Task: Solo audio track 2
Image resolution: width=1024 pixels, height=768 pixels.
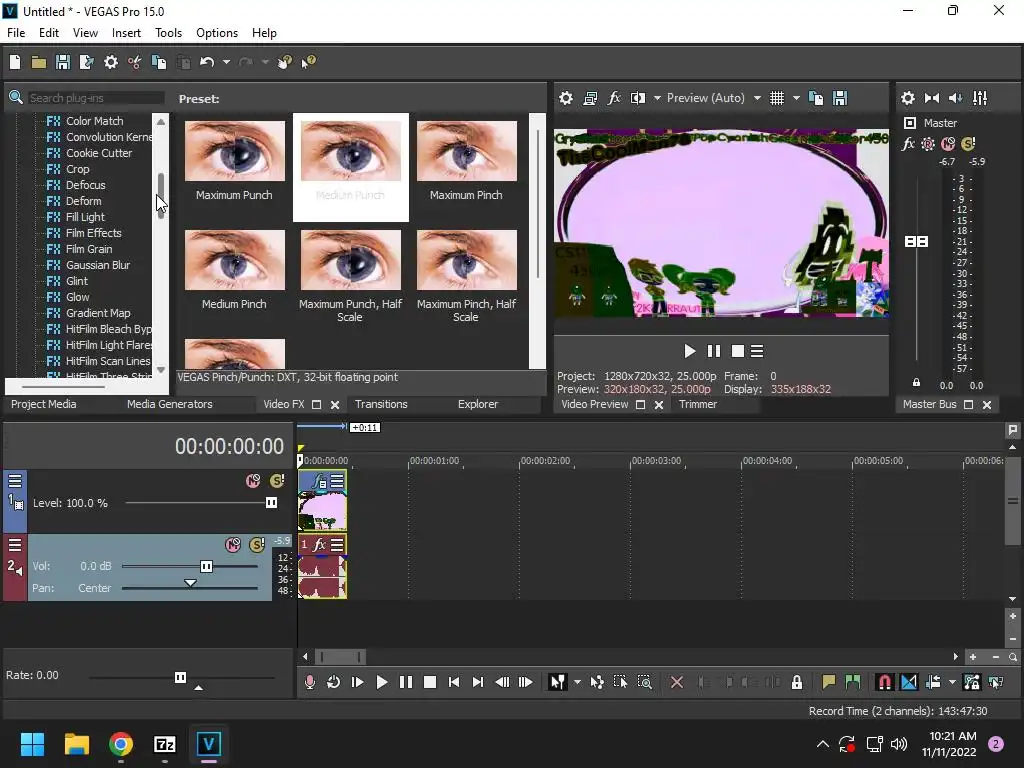Action: (257, 545)
